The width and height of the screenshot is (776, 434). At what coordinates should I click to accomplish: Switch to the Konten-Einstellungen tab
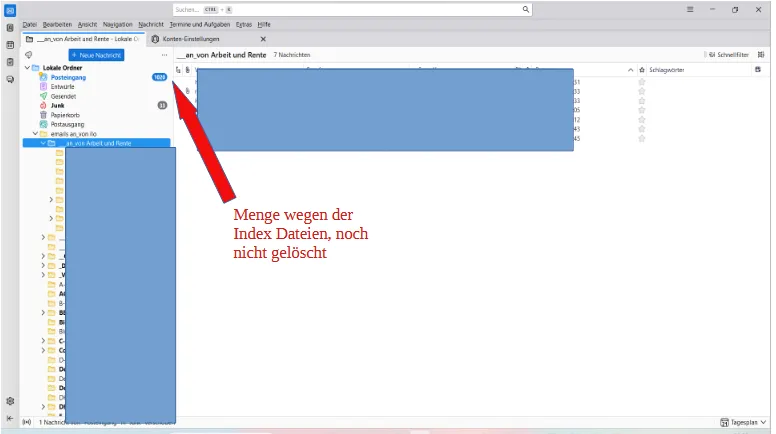(x=191, y=39)
